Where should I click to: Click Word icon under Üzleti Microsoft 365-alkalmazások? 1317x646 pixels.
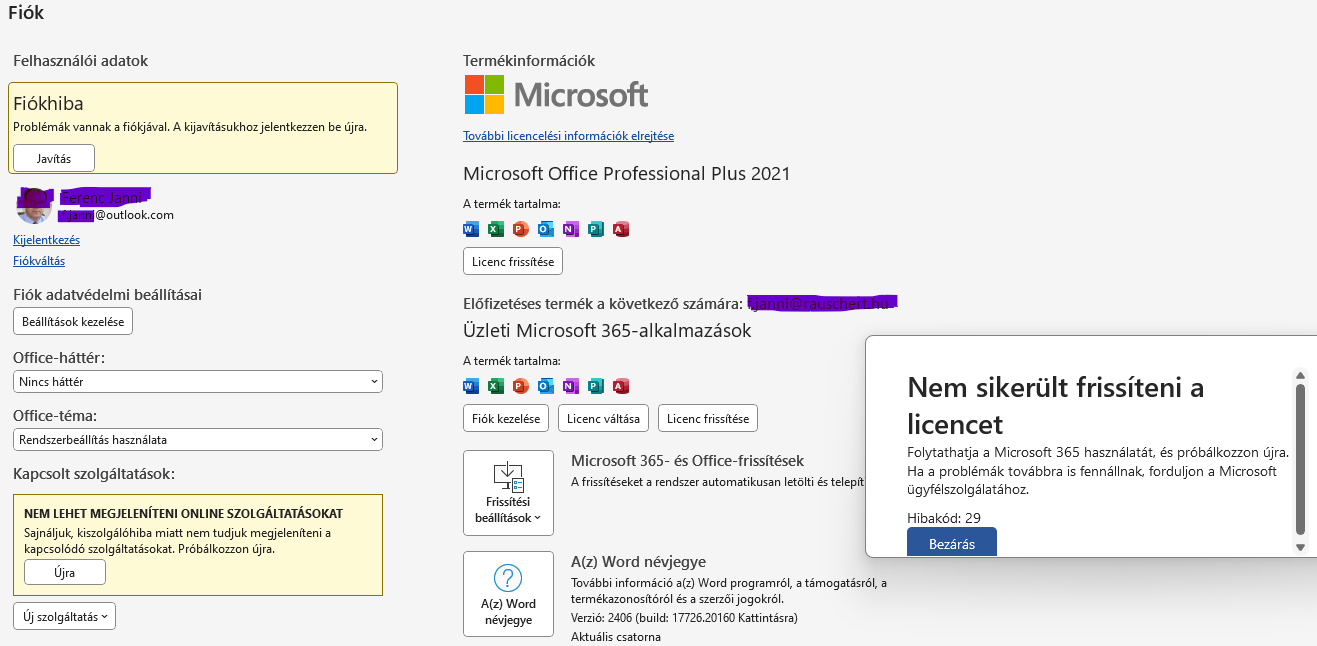coord(471,386)
